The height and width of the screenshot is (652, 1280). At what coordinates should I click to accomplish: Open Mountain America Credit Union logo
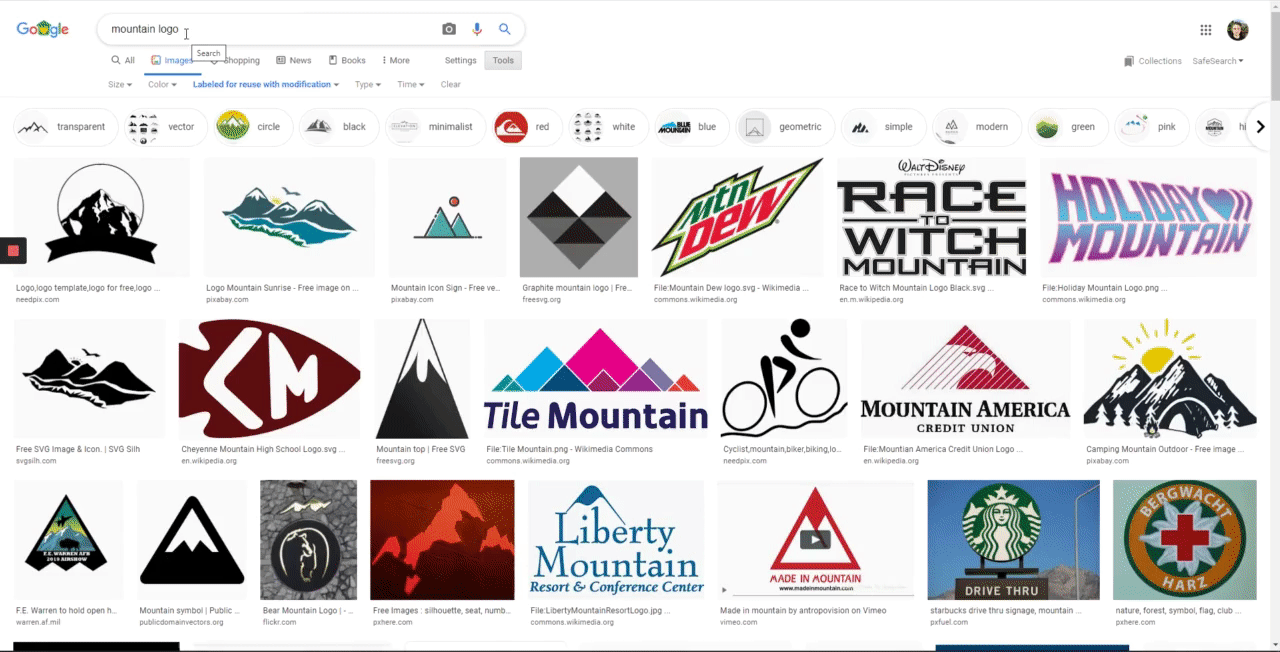pyautogui.click(x=965, y=379)
